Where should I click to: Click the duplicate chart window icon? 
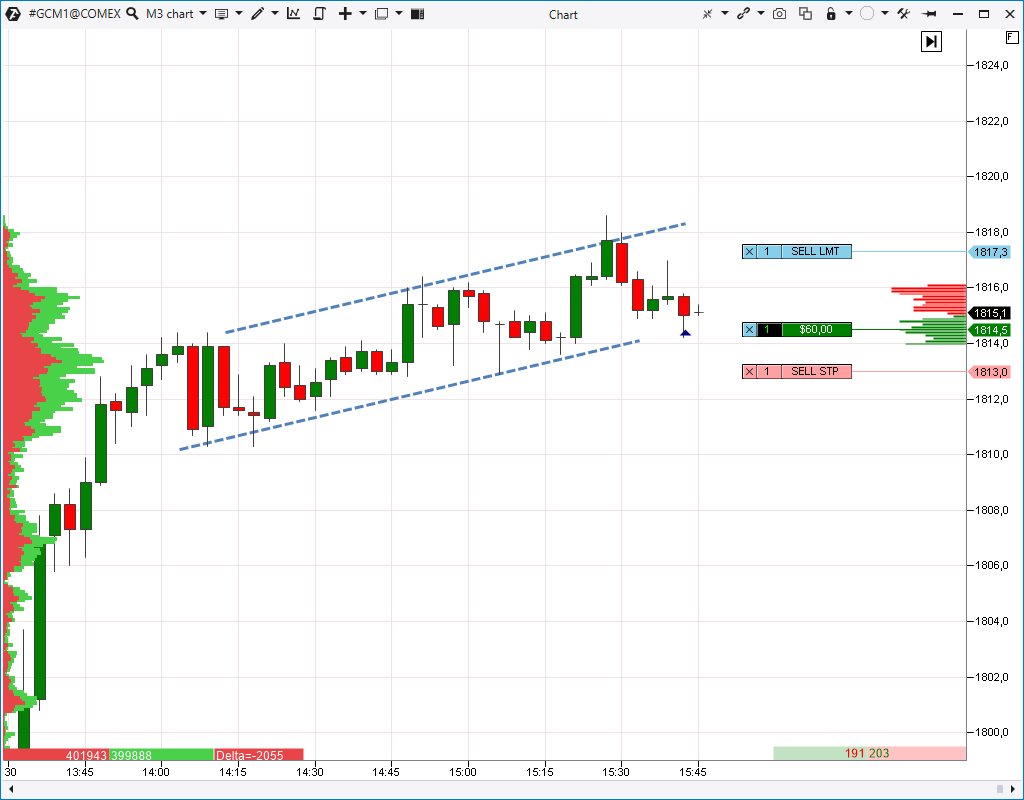click(x=805, y=14)
